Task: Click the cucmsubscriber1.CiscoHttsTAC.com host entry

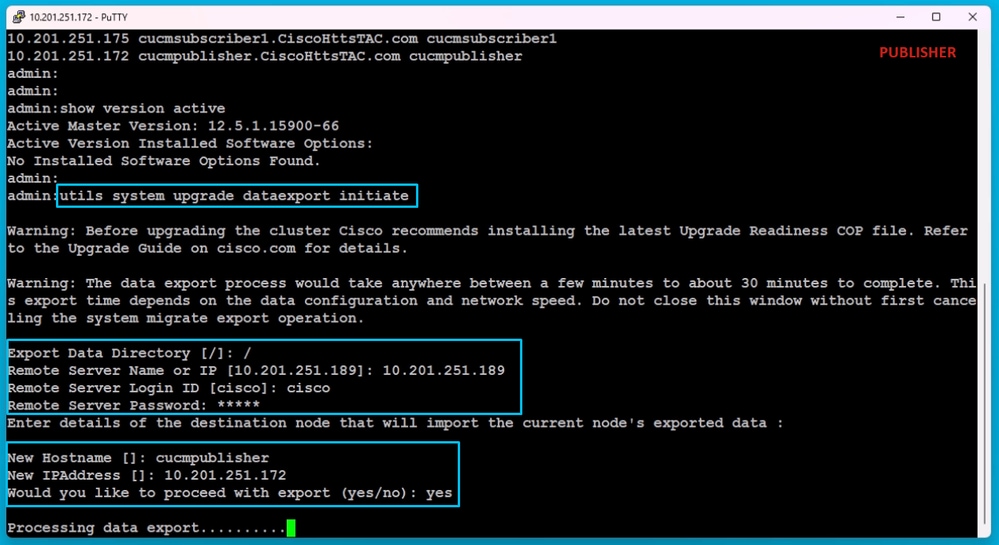Action: point(282,39)
